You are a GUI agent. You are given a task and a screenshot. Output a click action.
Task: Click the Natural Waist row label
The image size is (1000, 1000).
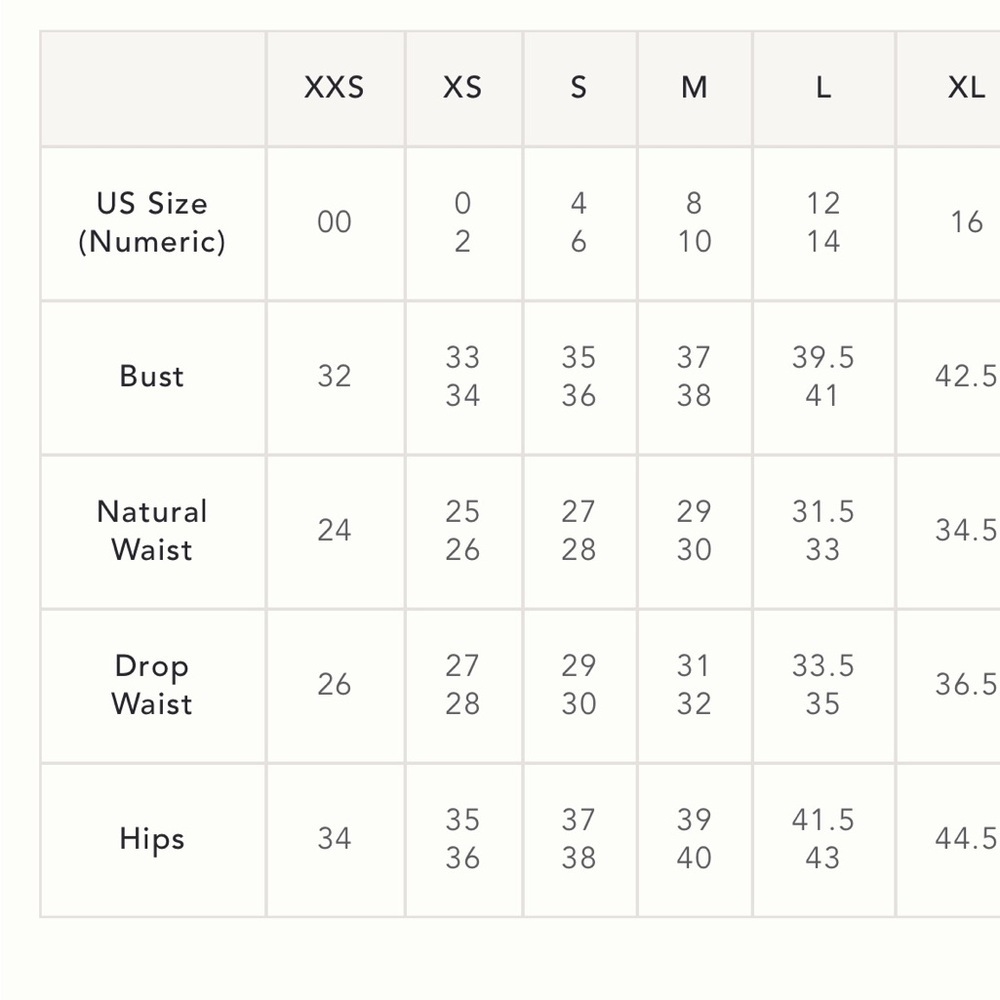point(152,532)
